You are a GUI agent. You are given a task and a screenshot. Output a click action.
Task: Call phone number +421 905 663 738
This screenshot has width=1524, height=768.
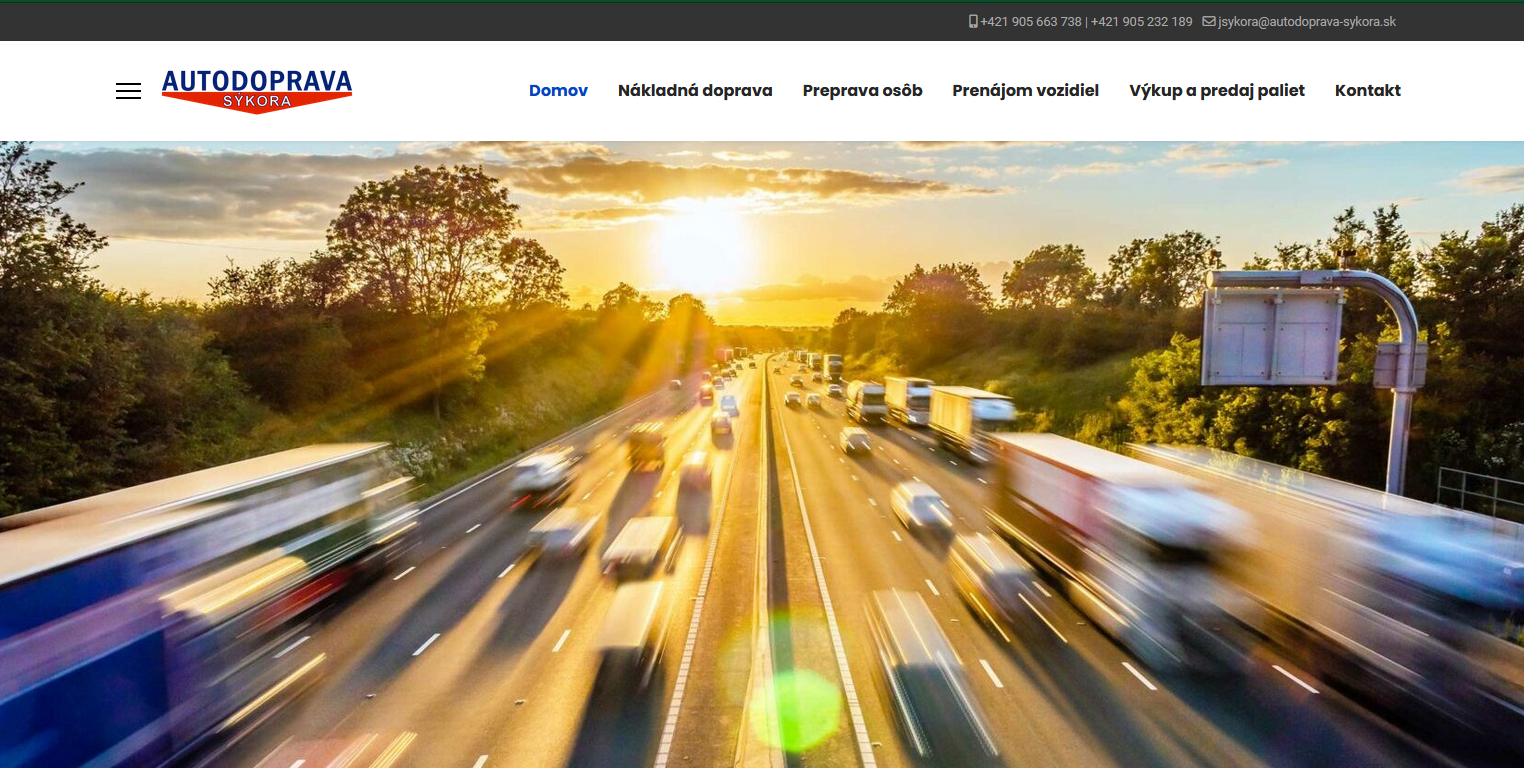[1031, 21]
